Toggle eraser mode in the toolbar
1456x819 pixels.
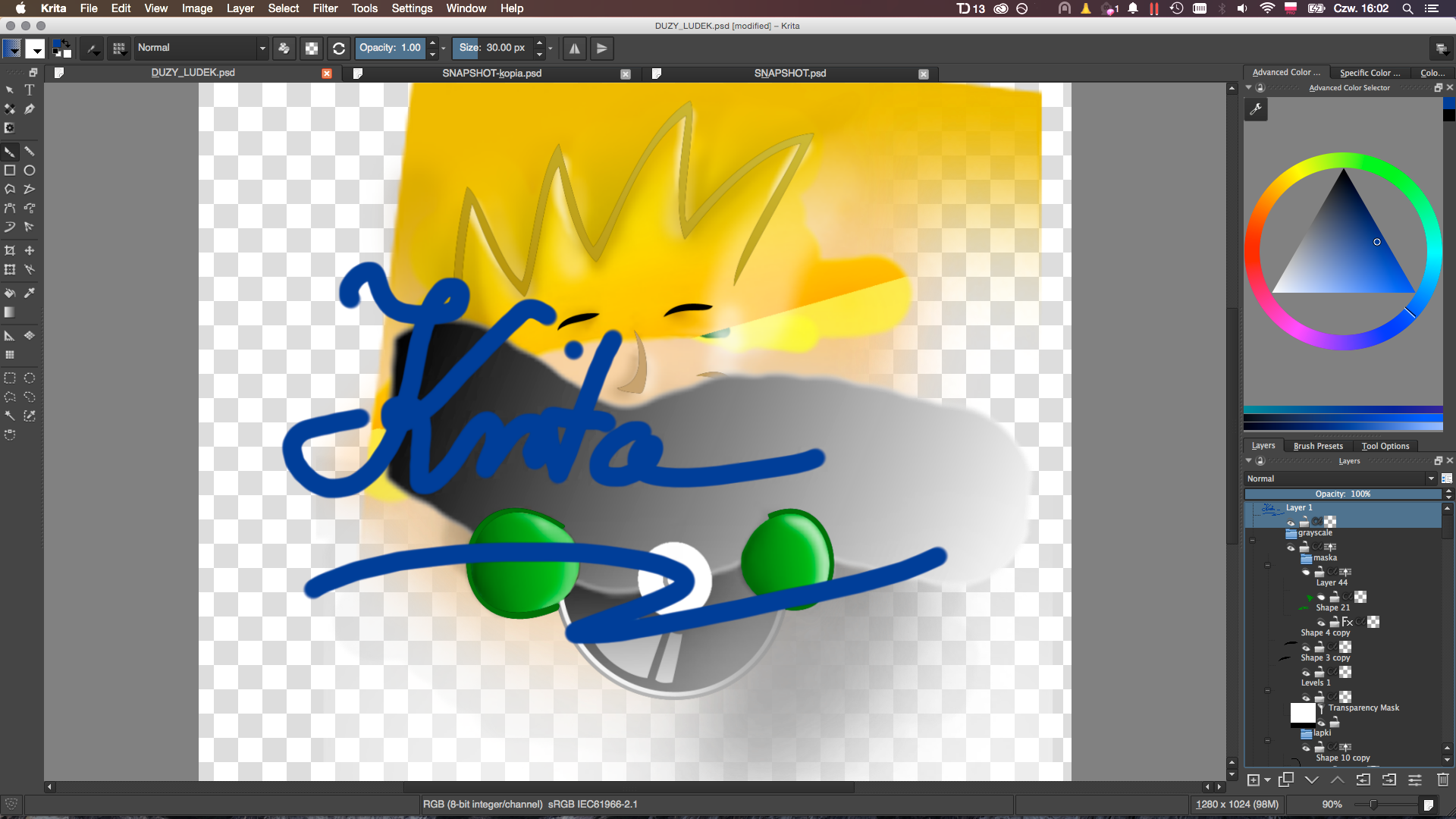coord(284,49)
